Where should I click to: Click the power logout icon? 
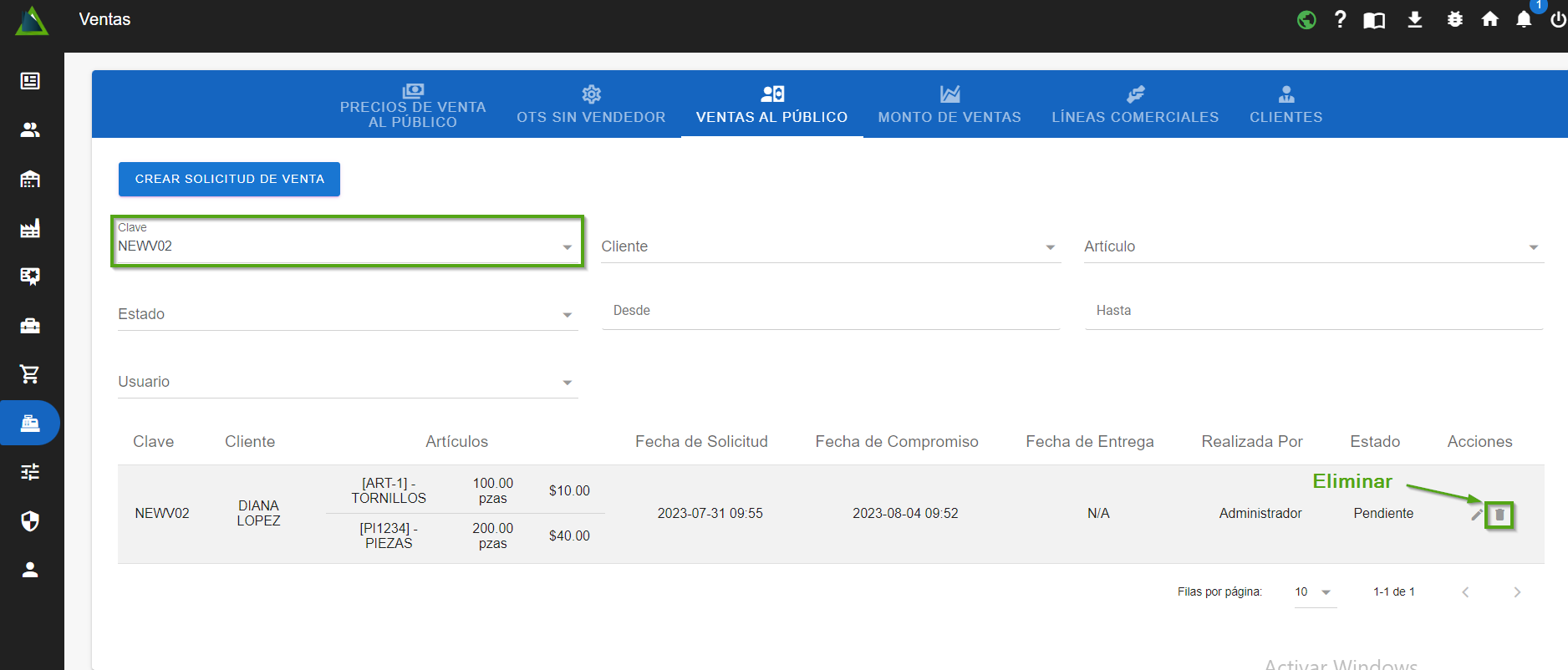pos(1558,20)
